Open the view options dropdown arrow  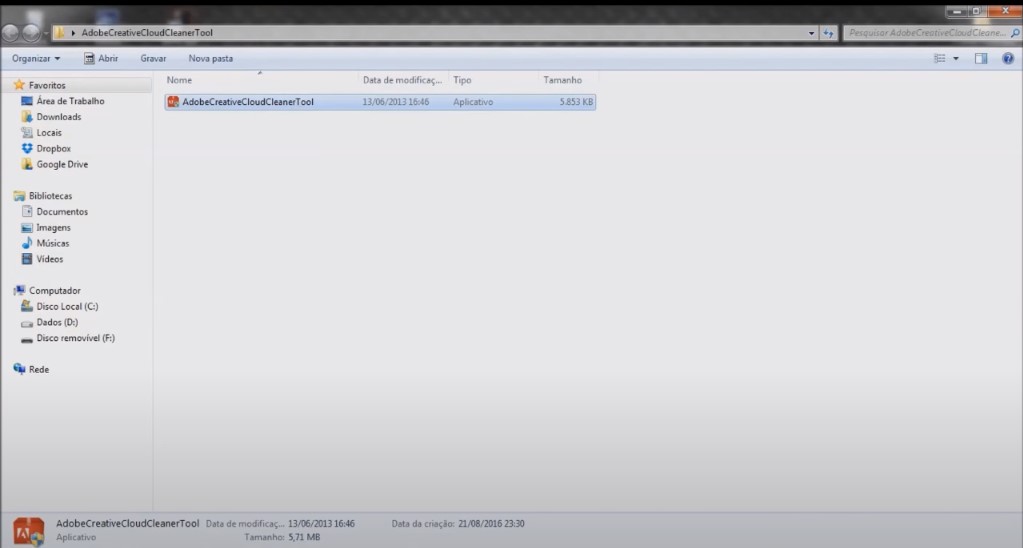956,58
